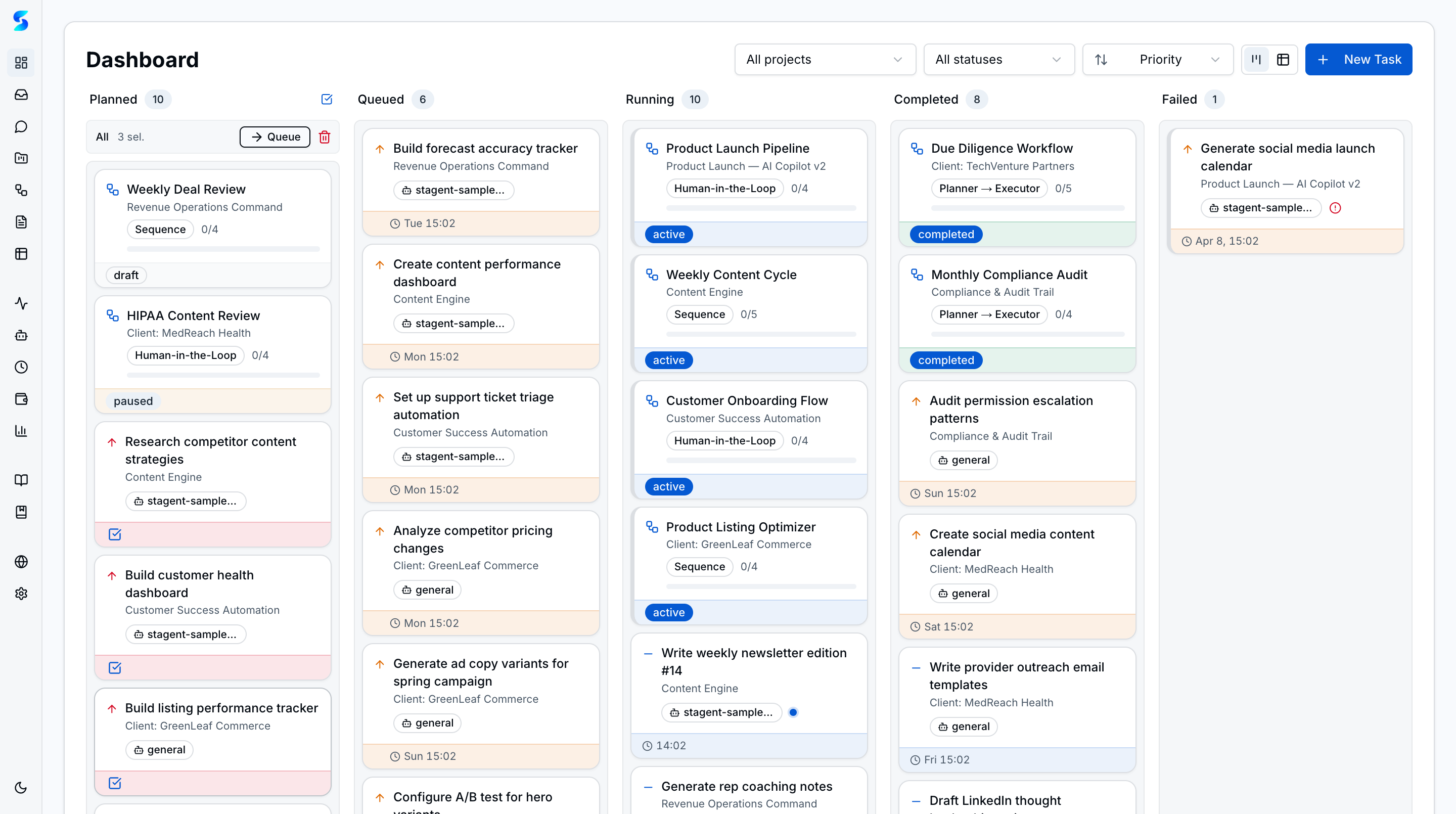
Task: Check the select-all box in Planned column header
Action: point(327,99)
